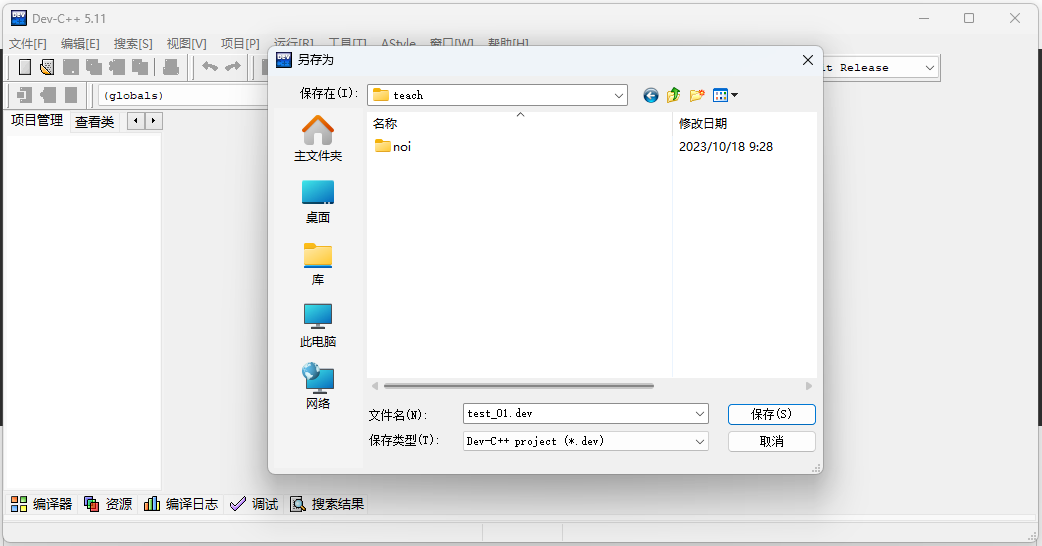Click the 保存(S) save button
Image resolution: width=1042 pixels, height=546 pixels.
point(771,414)
